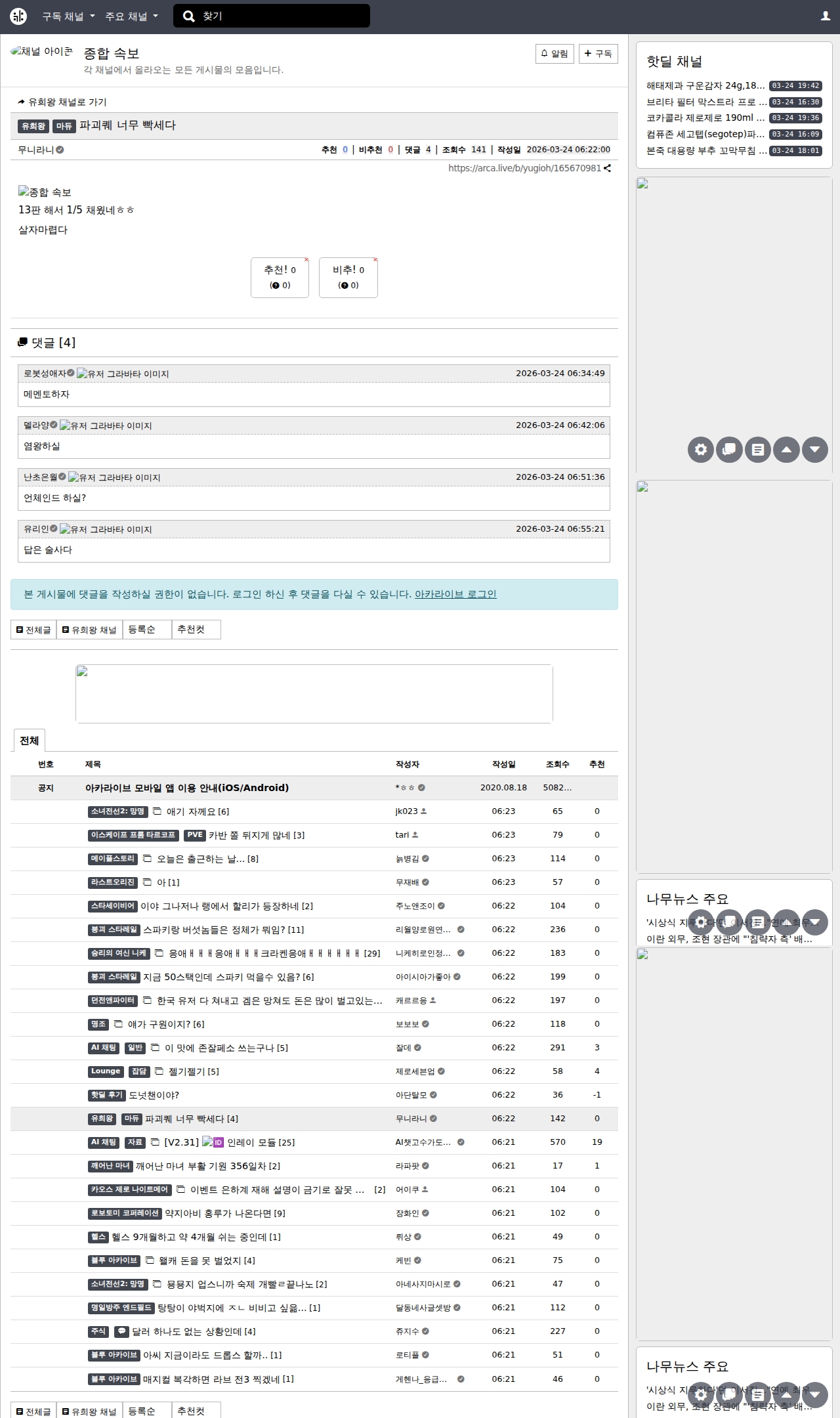Click 추천컷 button just below the login notice
This screenshot has height=1418, width=840.
[196, 630]
